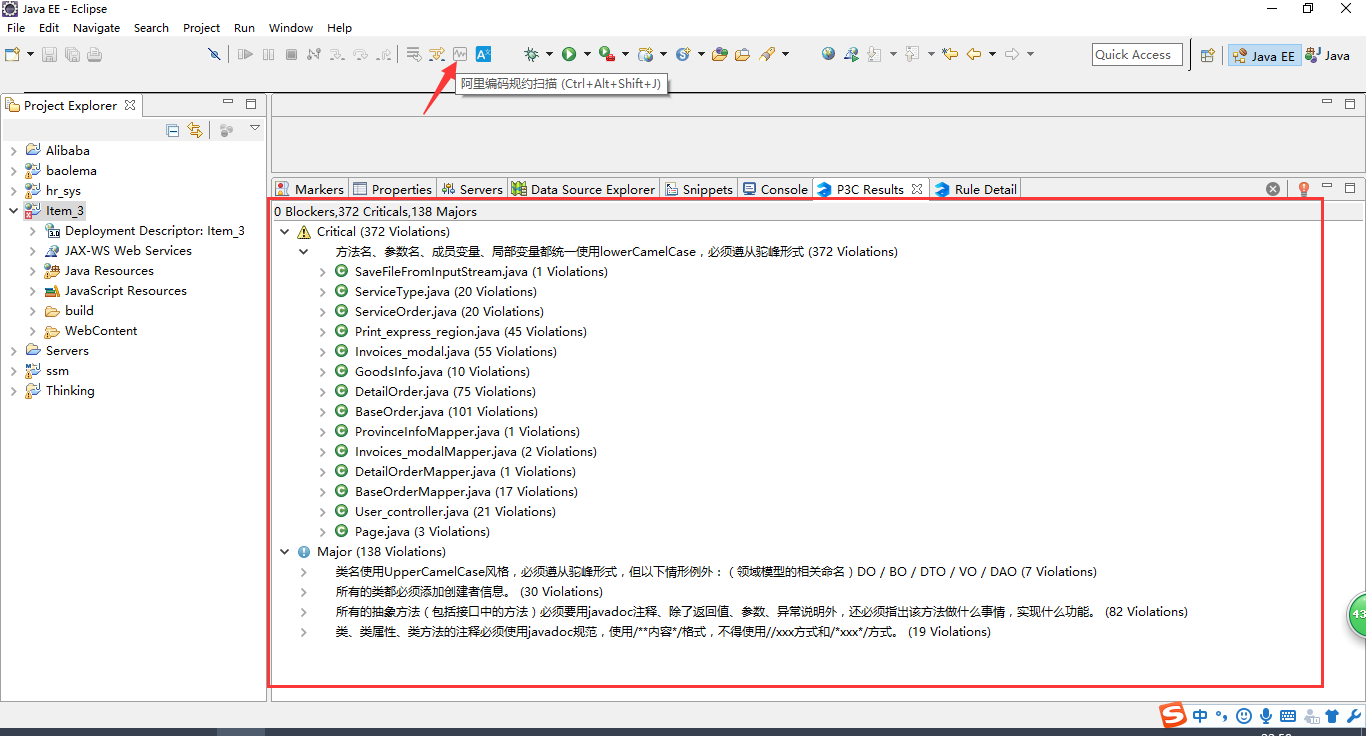Click the green Run button icon
The width and height of the screenshot is (1366, 736).
pos(569,54)
